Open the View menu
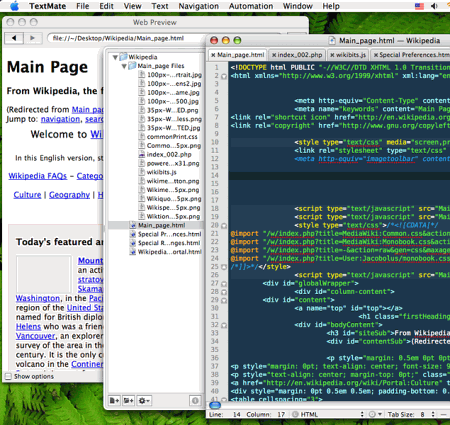 pyautogui.click(x=132, y=6)
